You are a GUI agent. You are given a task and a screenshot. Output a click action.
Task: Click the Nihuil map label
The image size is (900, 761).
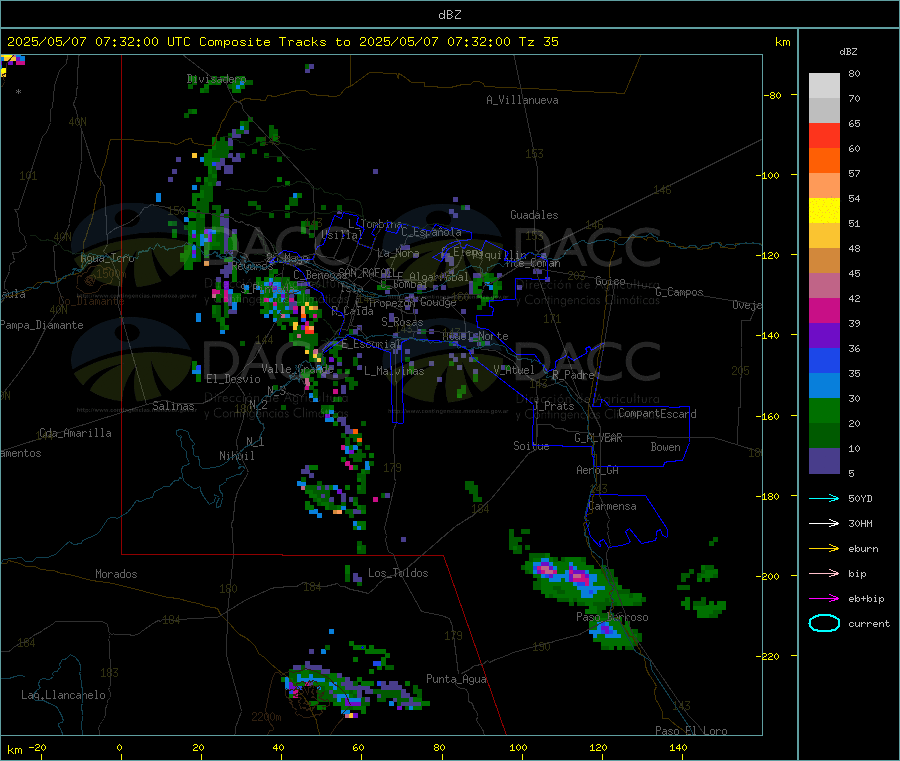click(236, 456)
